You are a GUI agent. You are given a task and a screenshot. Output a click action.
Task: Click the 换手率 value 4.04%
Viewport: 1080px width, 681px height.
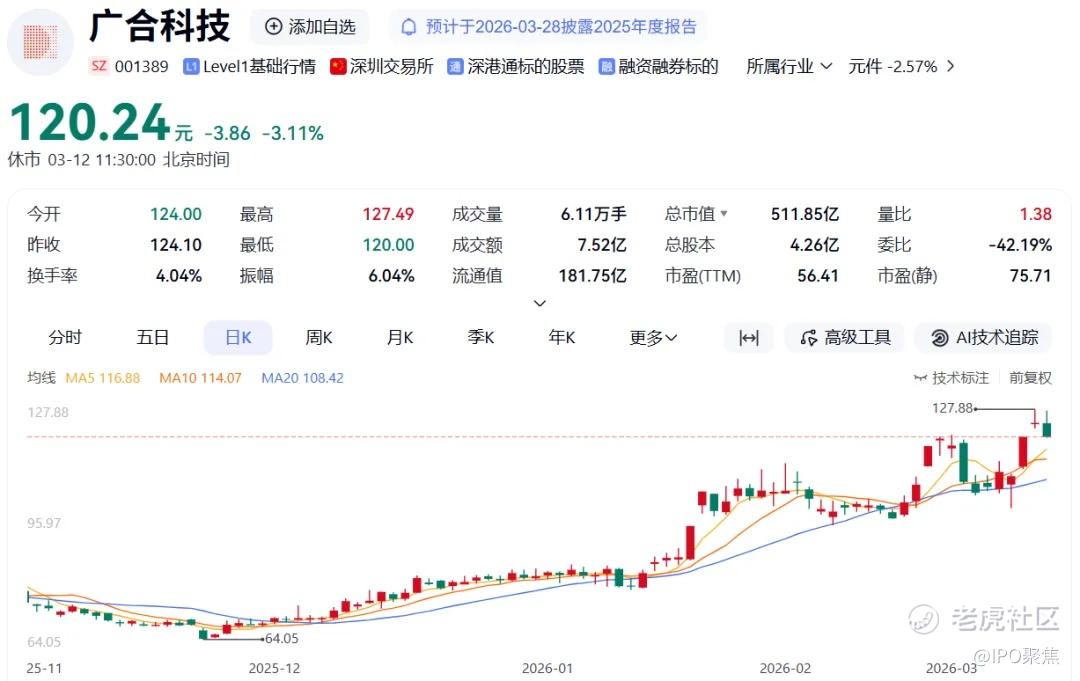pos(179,275)
